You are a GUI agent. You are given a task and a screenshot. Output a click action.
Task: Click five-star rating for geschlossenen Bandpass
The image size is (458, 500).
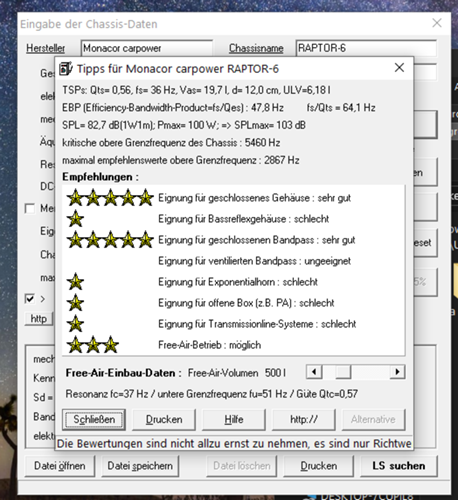[x=110, y=240]
